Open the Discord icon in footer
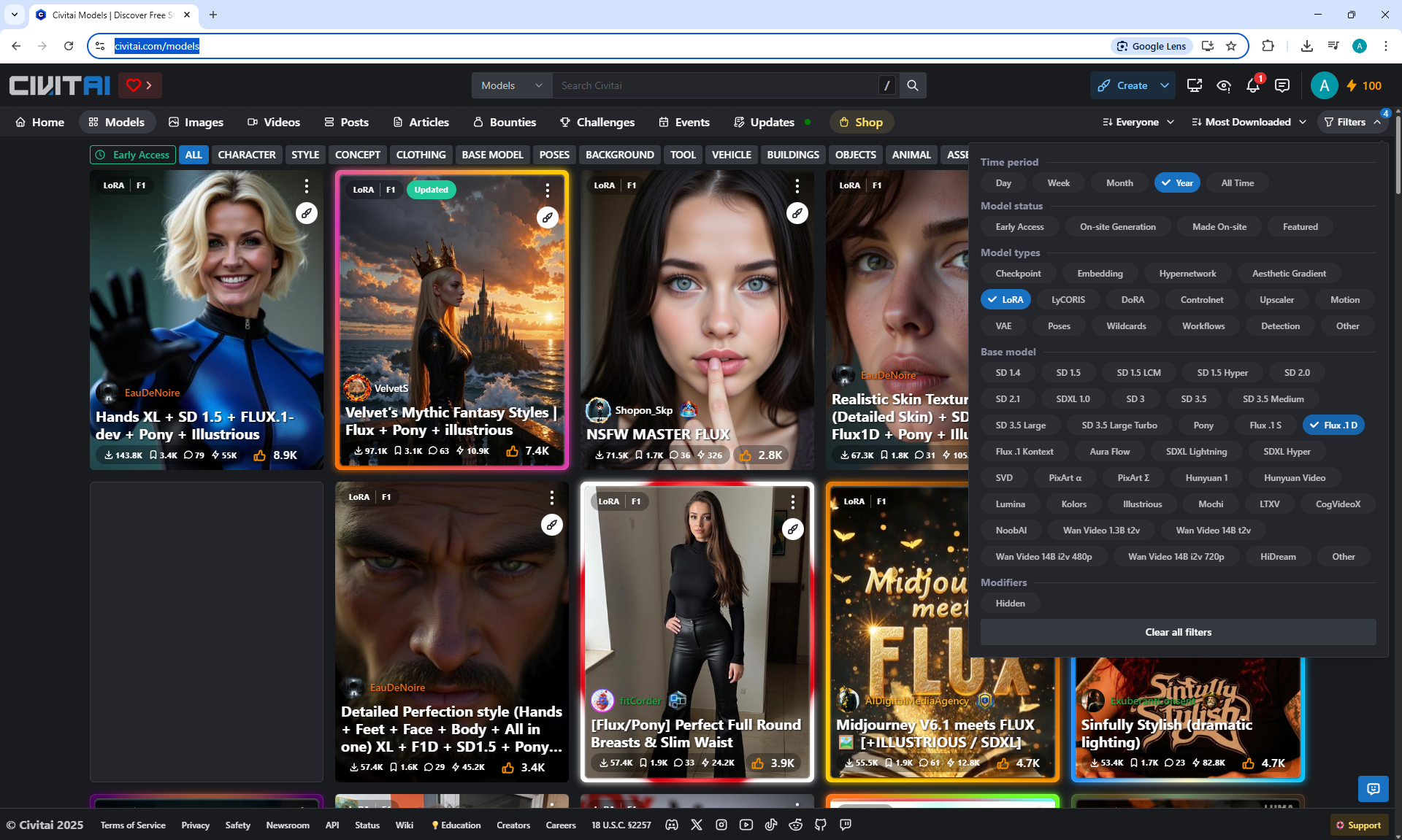 (672, 825)
